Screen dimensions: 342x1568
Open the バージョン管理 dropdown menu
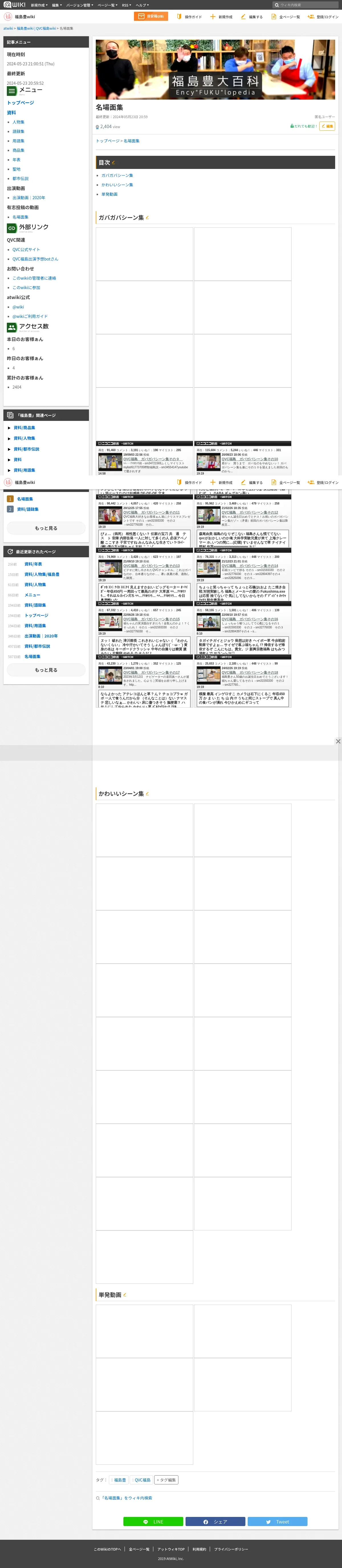coord(80,5)
